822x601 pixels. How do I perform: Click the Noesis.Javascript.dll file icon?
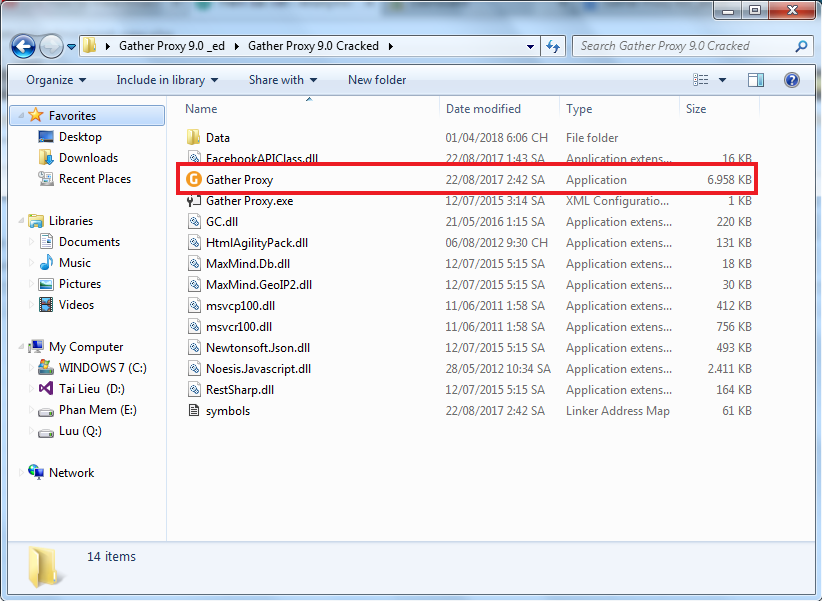coord(194,368)
